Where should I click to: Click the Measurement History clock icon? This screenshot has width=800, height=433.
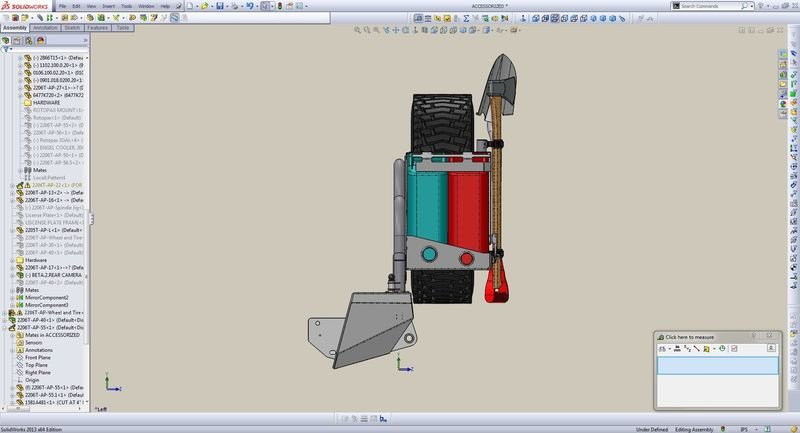722,348
